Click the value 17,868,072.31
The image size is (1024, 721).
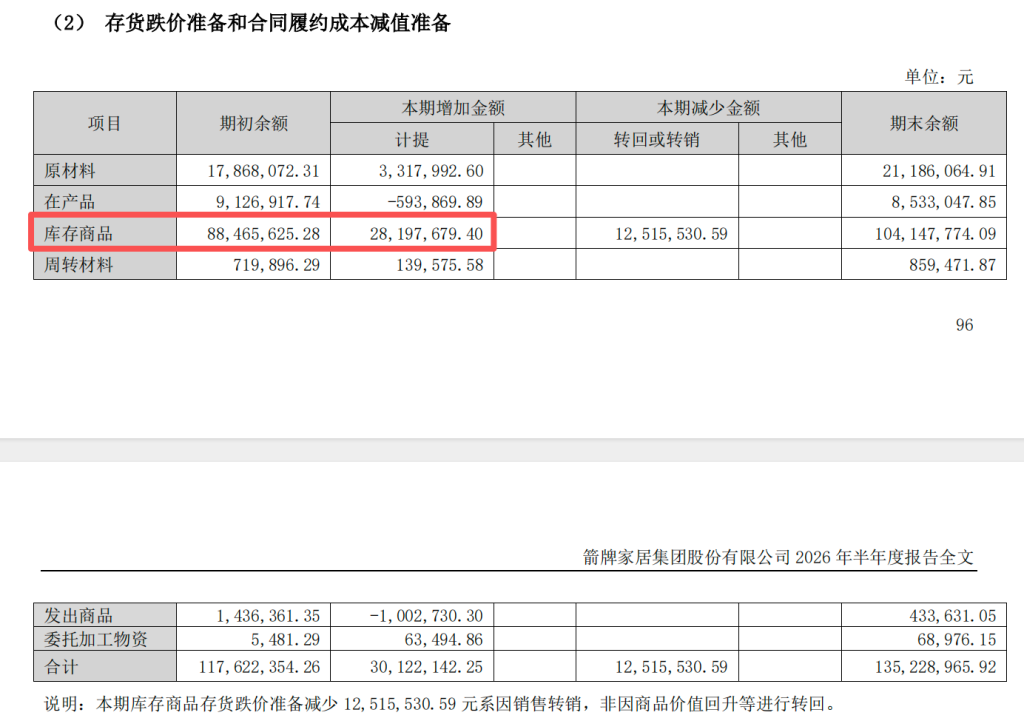(x=264, y=171)
